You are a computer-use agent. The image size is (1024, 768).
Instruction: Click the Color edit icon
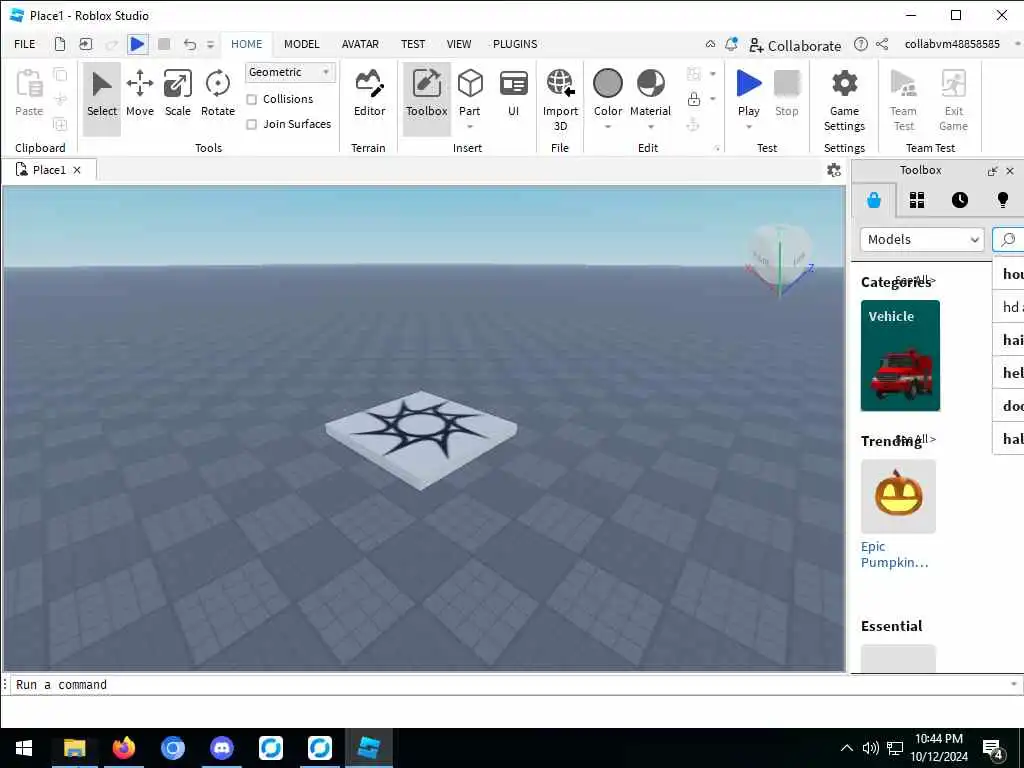[607, 84]
